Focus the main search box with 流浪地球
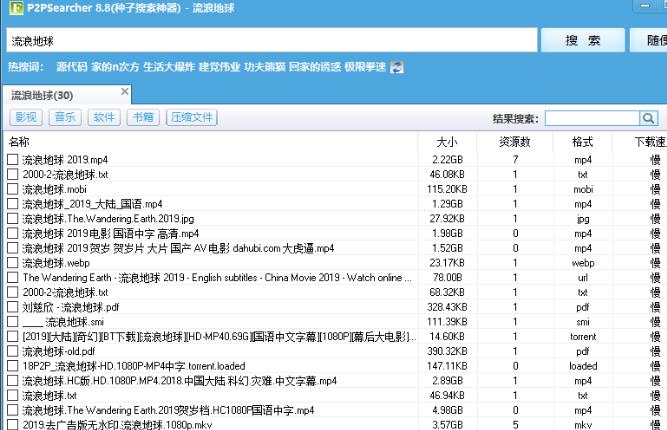 pos(271,41)
